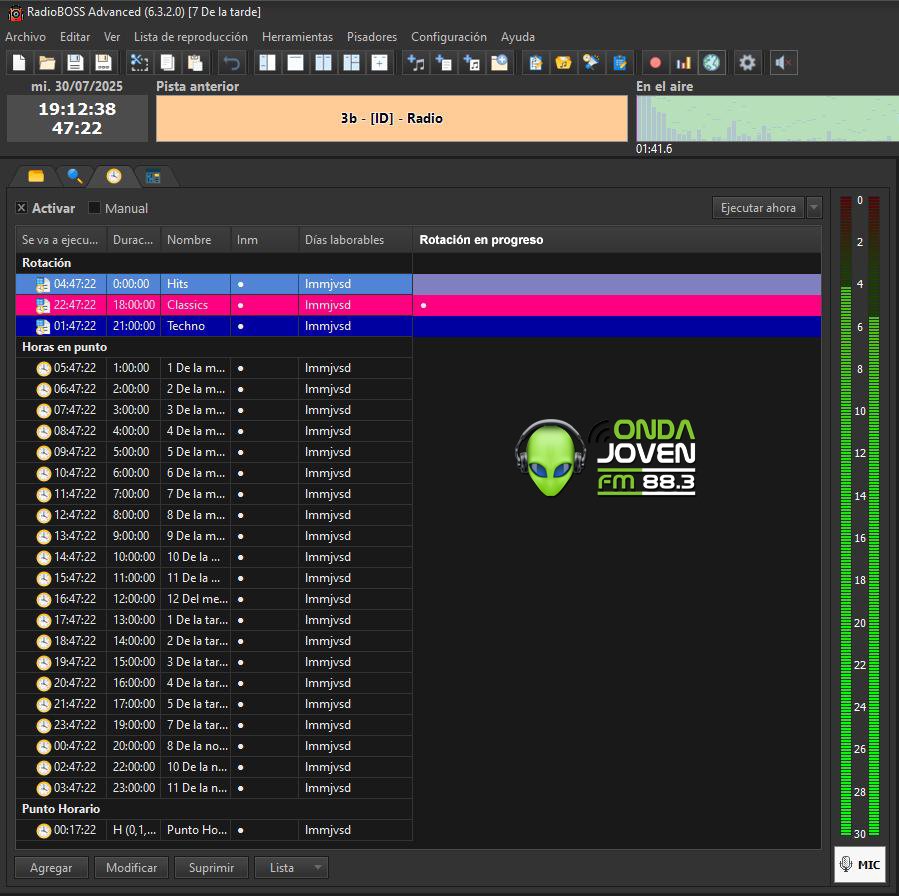Start recording with the red circle icon
The height and width of the screenshot is (896, 899).
(655, 62)
